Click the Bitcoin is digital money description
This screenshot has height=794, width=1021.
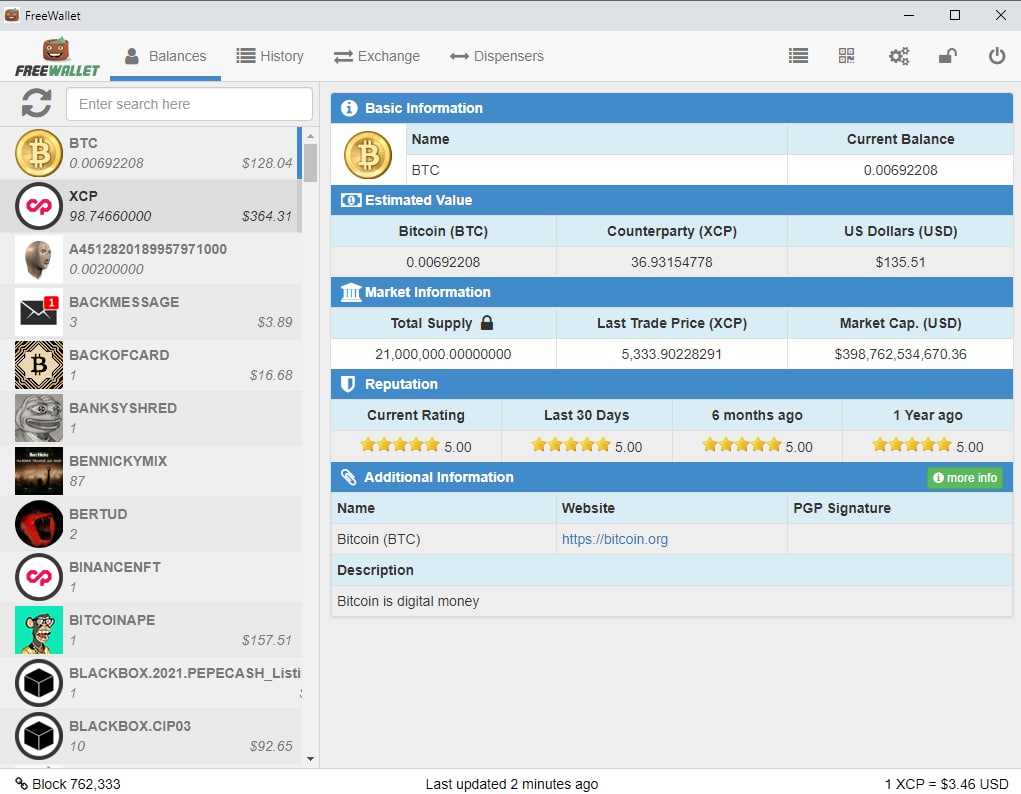(x=408, y=601)
